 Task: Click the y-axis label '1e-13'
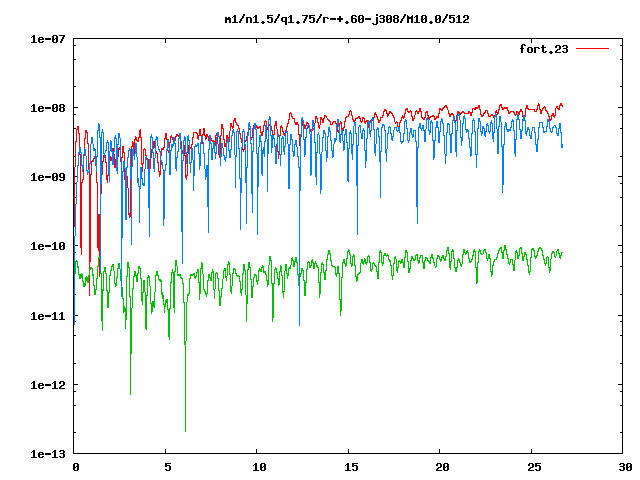tap(48, 454)
